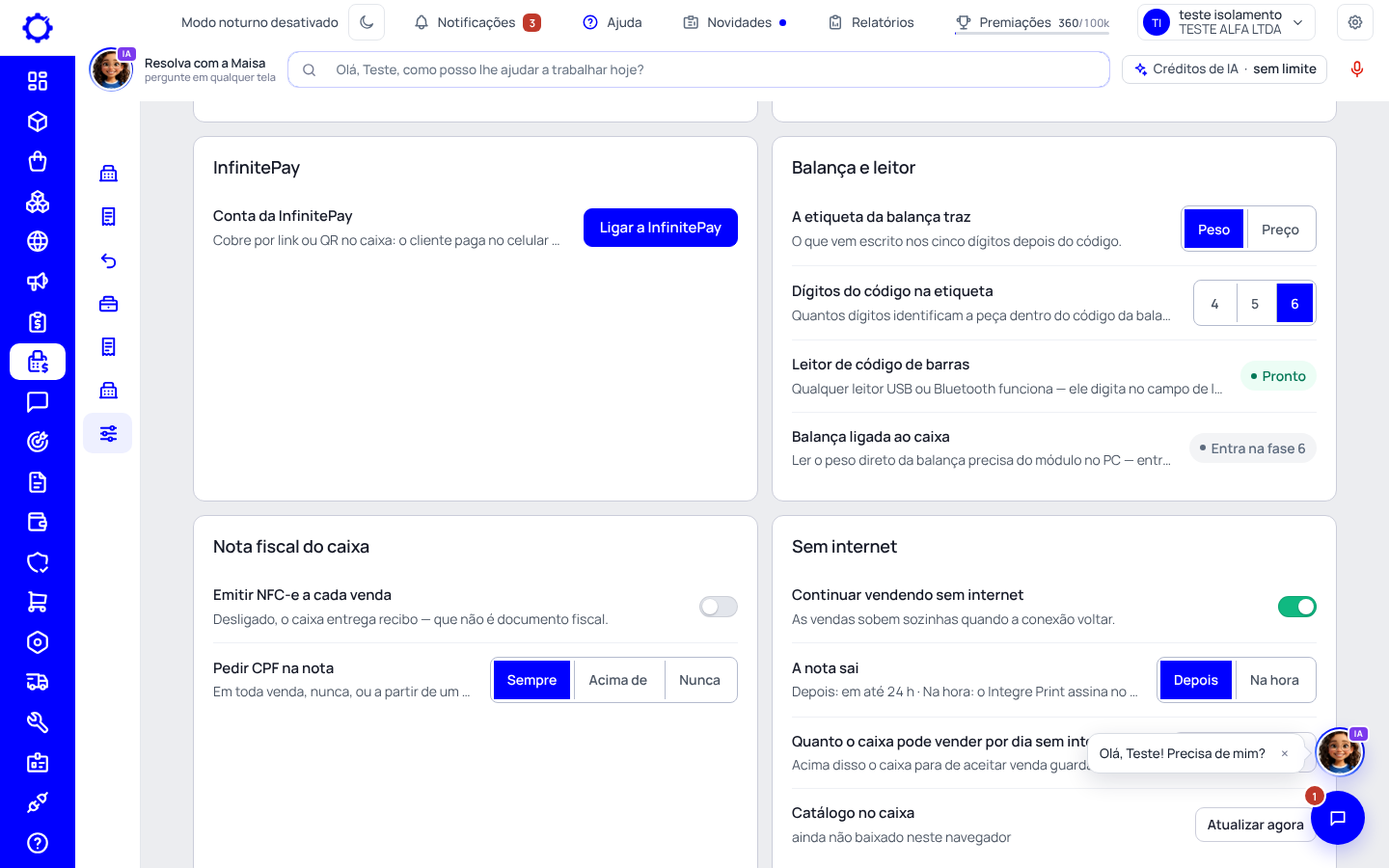The height and width of the screenshot is (868, 1389).
Task: Enable the Emitir NFC-e a cada venda switch
Action: (719, 607)
